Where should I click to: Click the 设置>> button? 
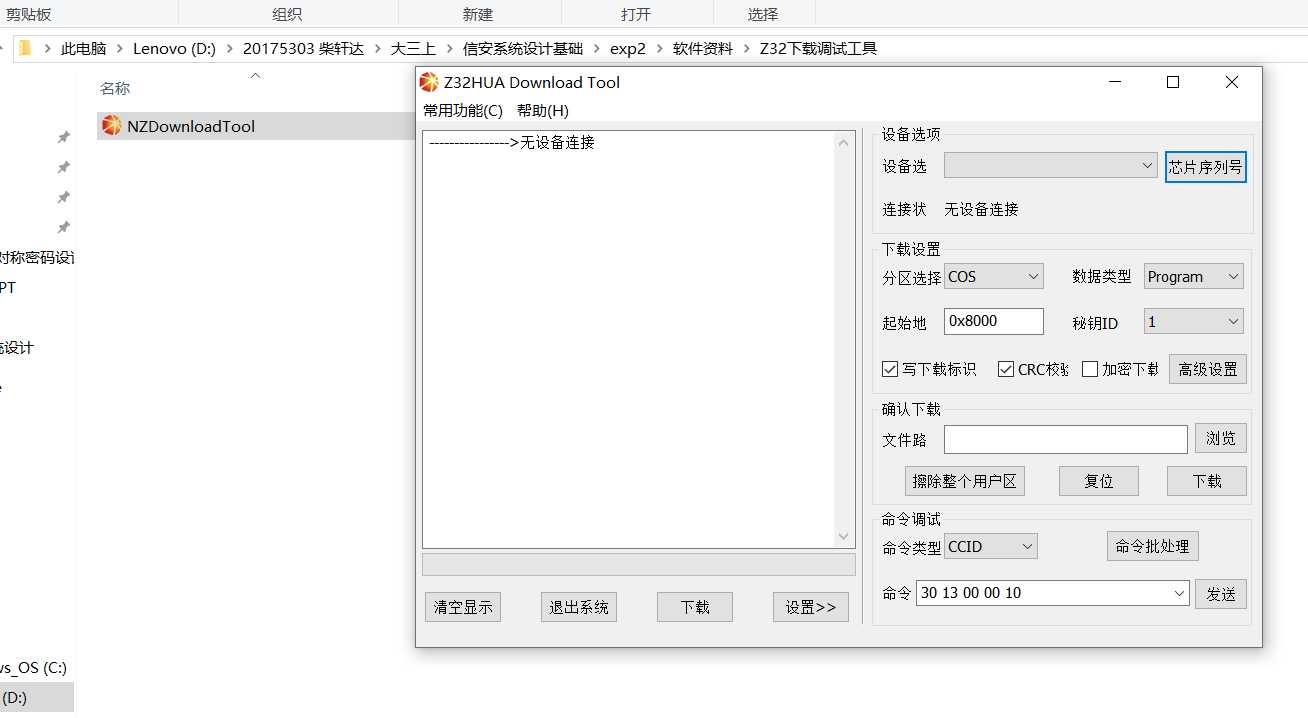coord(811,607)
